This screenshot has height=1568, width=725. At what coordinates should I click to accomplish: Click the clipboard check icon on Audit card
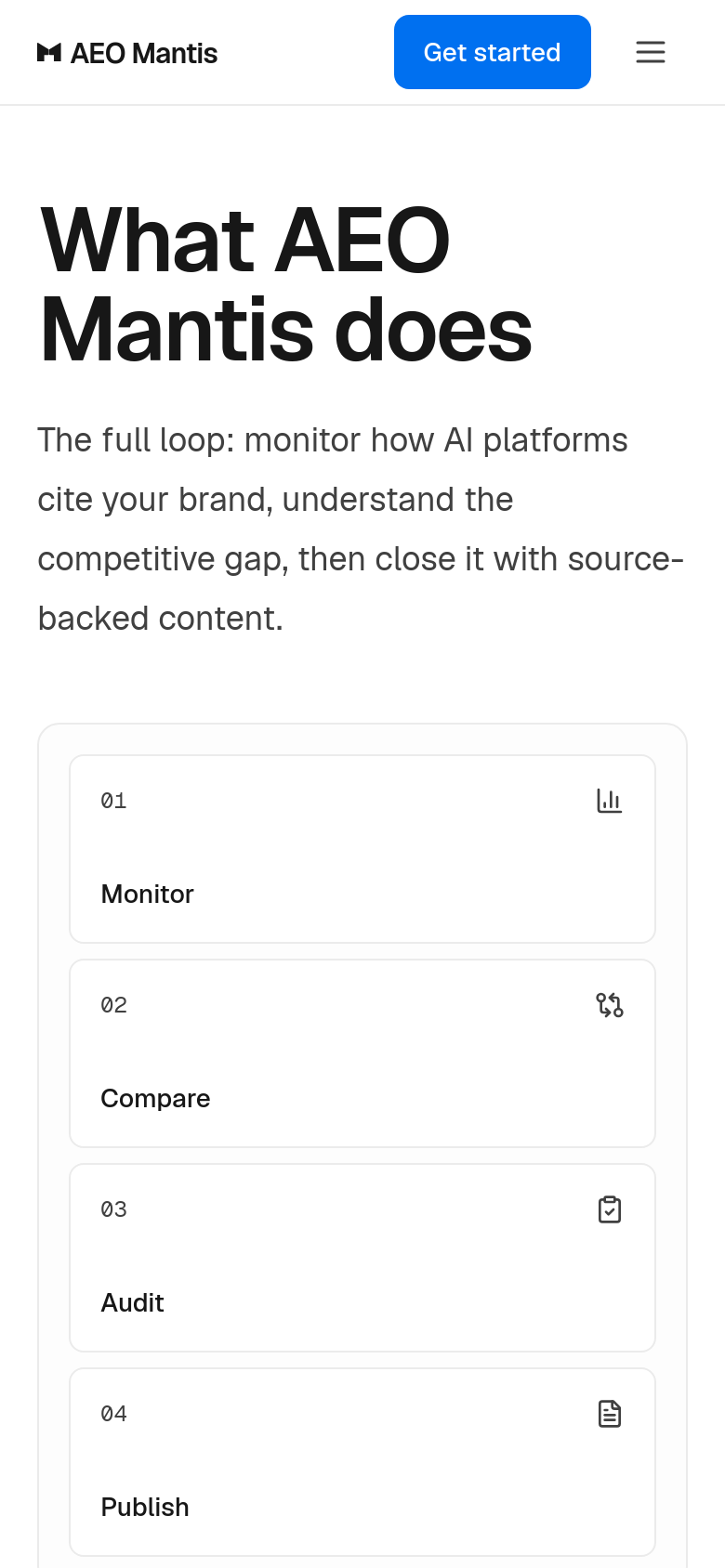(x=610, y=1209)
